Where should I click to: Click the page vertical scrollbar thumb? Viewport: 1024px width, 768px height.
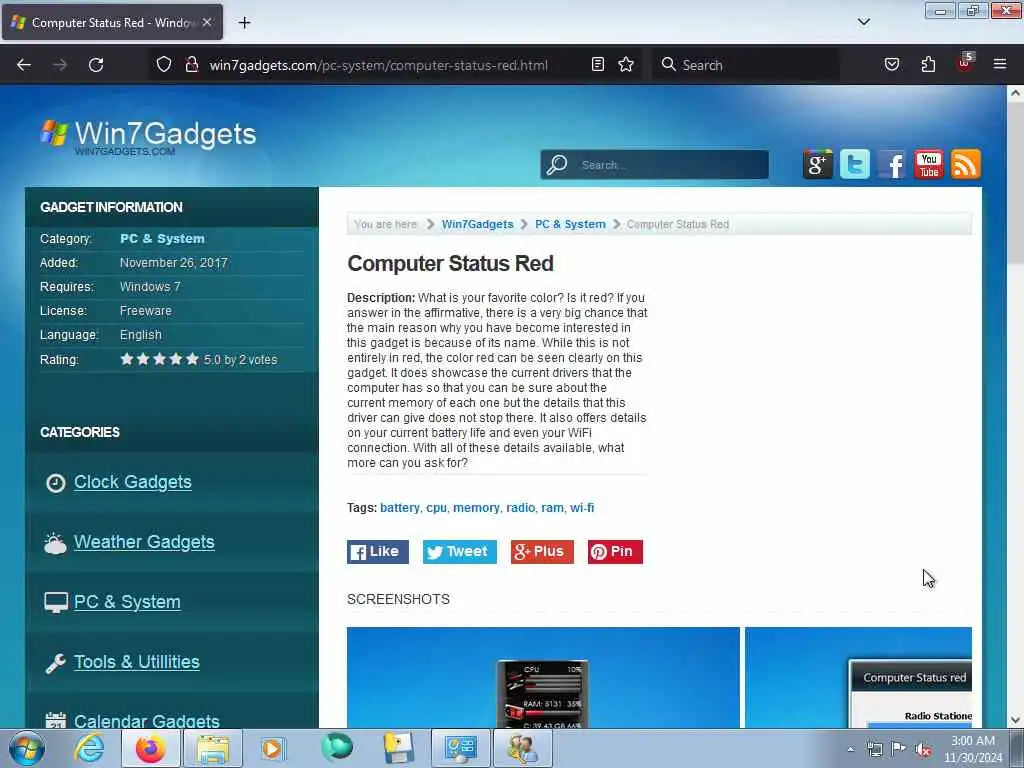point(1015,183)
